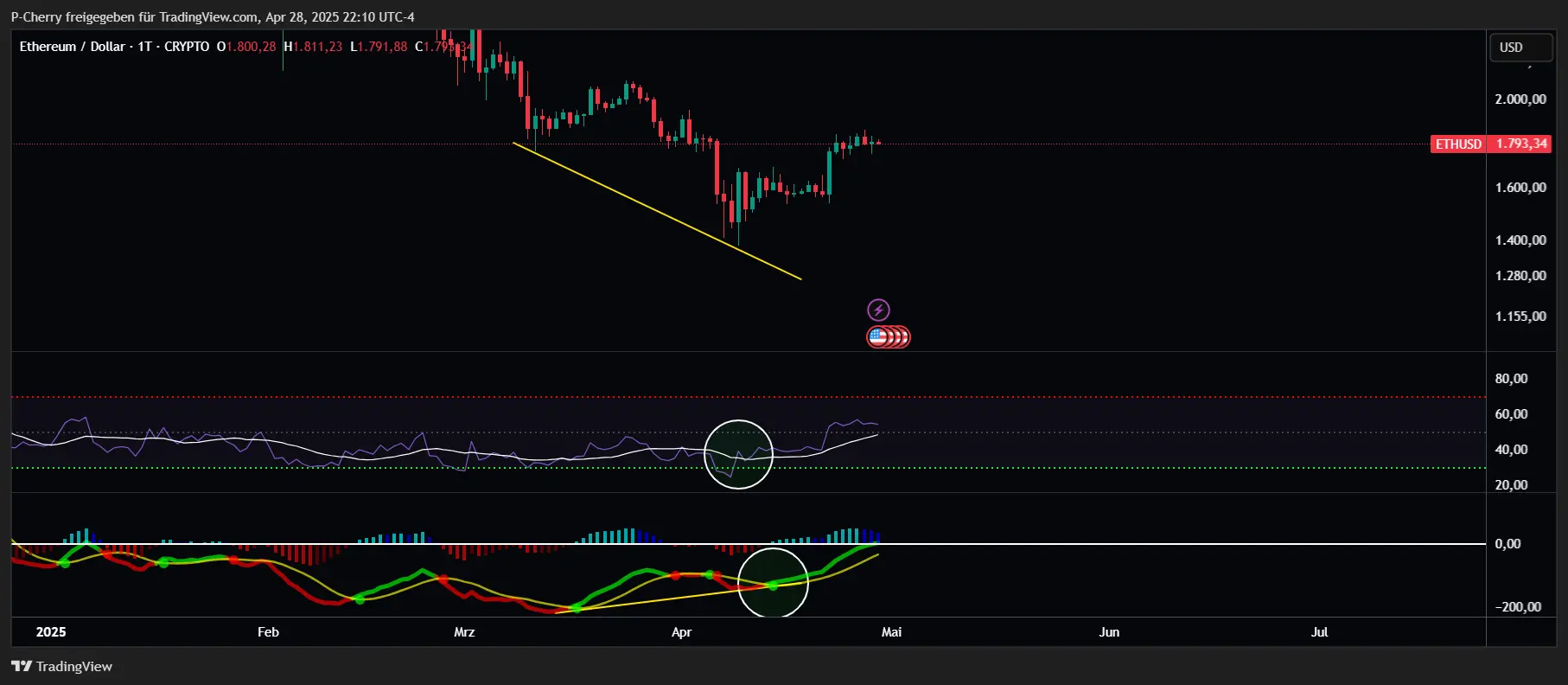Screen dimensions: 1568x685
Task: Click the RSI 80,00 axis label
Action: (x=1511, y=379)
